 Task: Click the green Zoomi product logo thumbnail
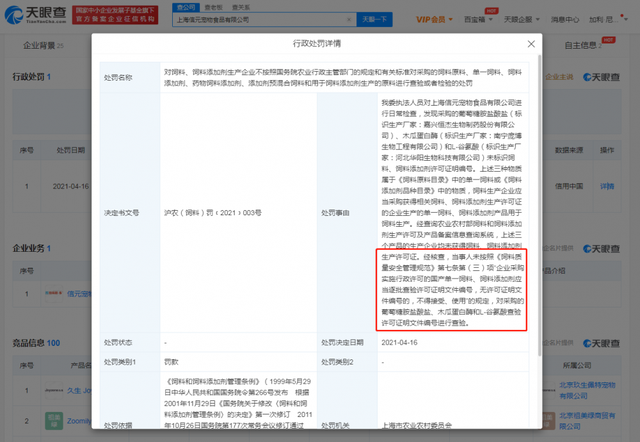[x=54, y=421]
